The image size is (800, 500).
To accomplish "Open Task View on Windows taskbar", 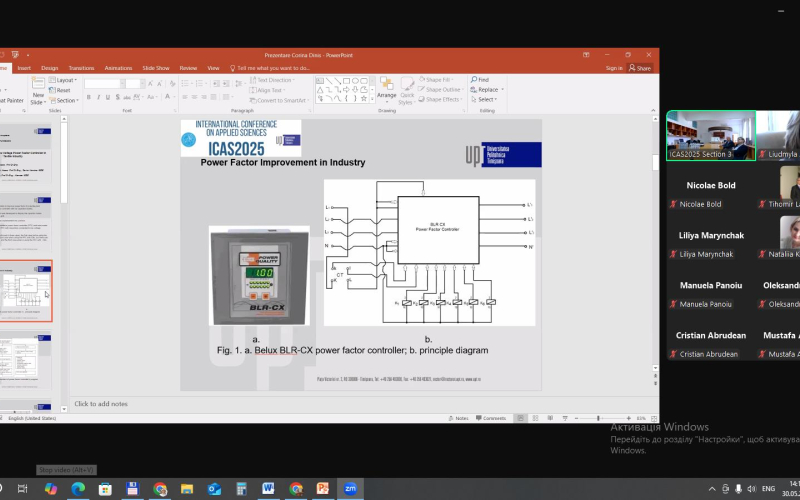I will click(x=22, y=488).
